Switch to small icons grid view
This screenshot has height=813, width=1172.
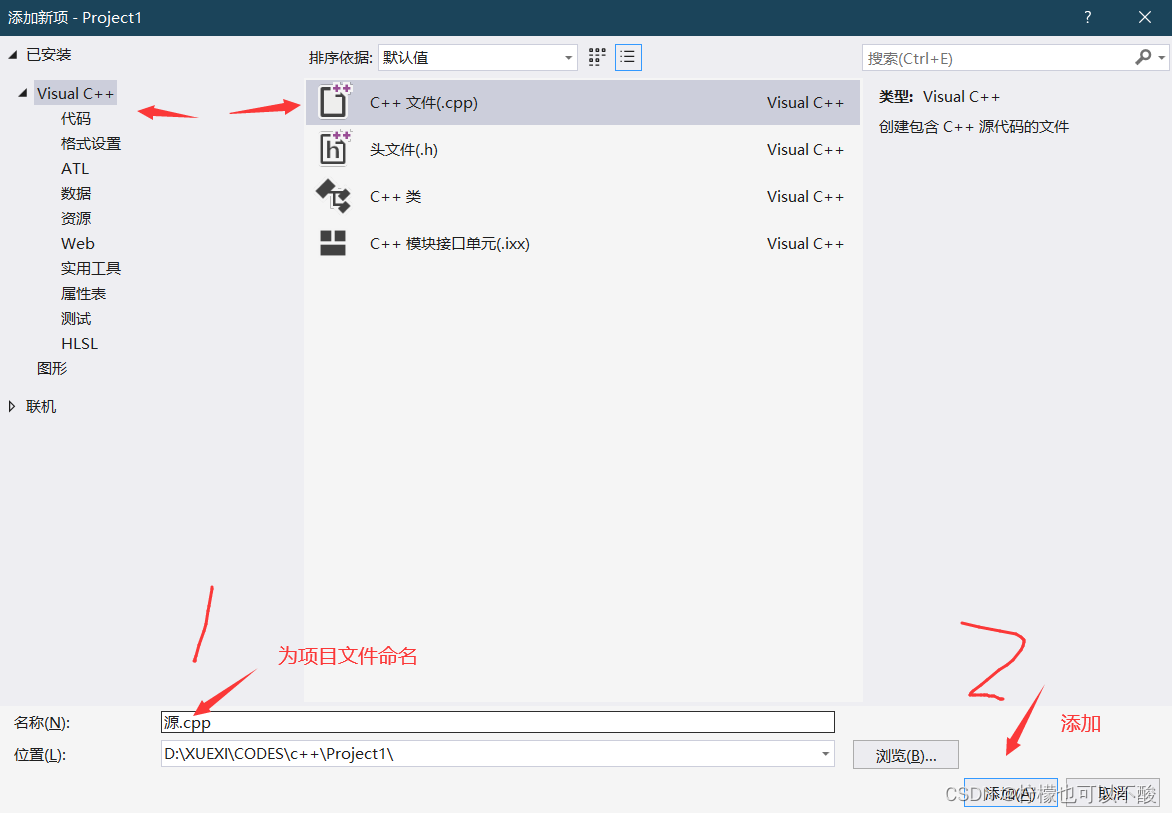pyautogui.click(x=596, y=58)
